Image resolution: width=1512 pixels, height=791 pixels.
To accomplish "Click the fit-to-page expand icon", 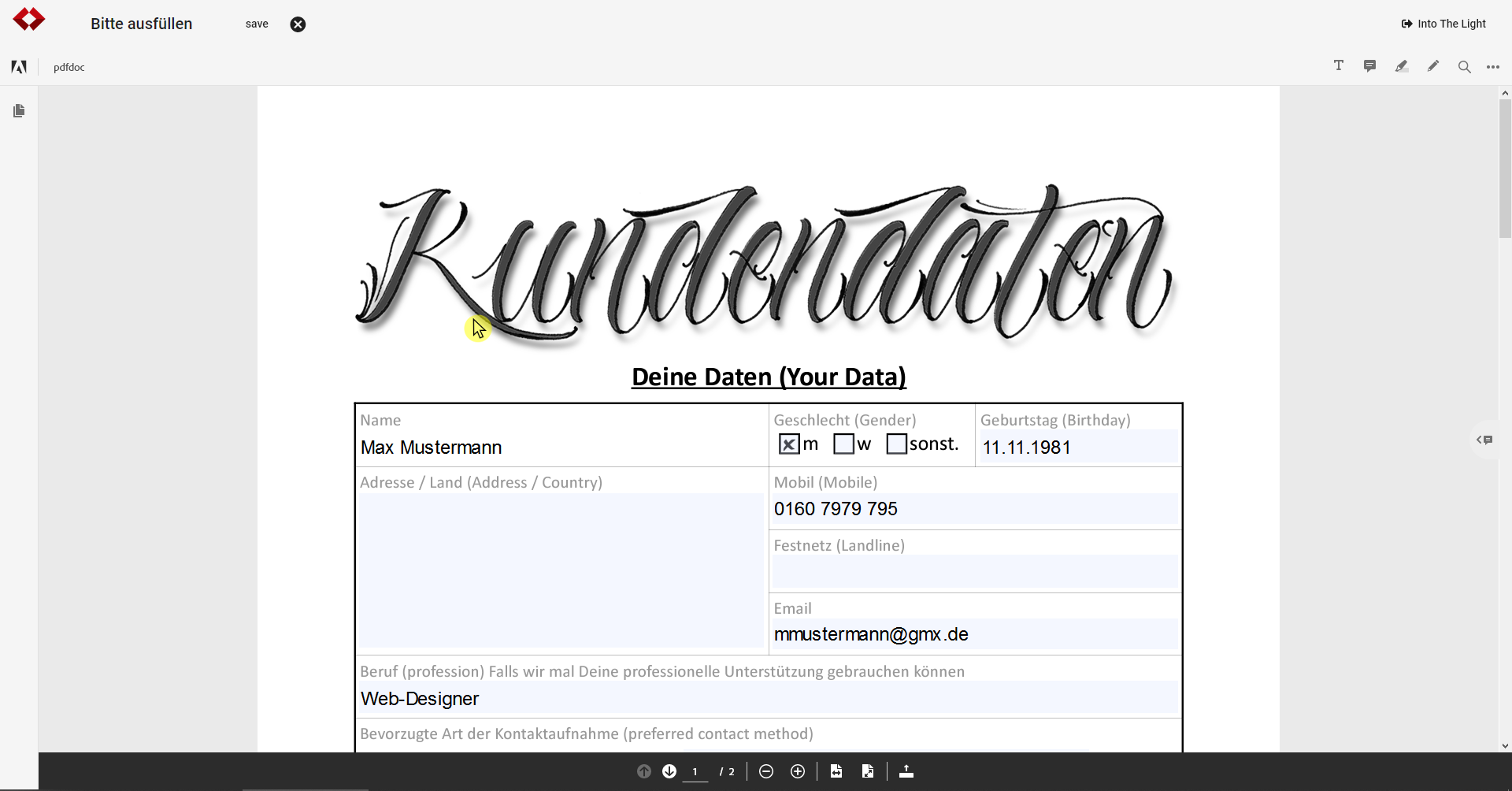I will click(868, 771).
